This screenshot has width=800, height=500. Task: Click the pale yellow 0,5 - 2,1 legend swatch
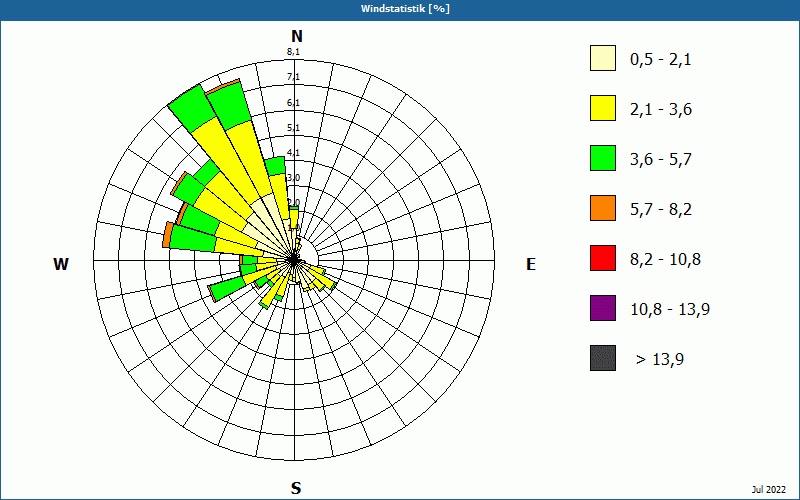603,58
